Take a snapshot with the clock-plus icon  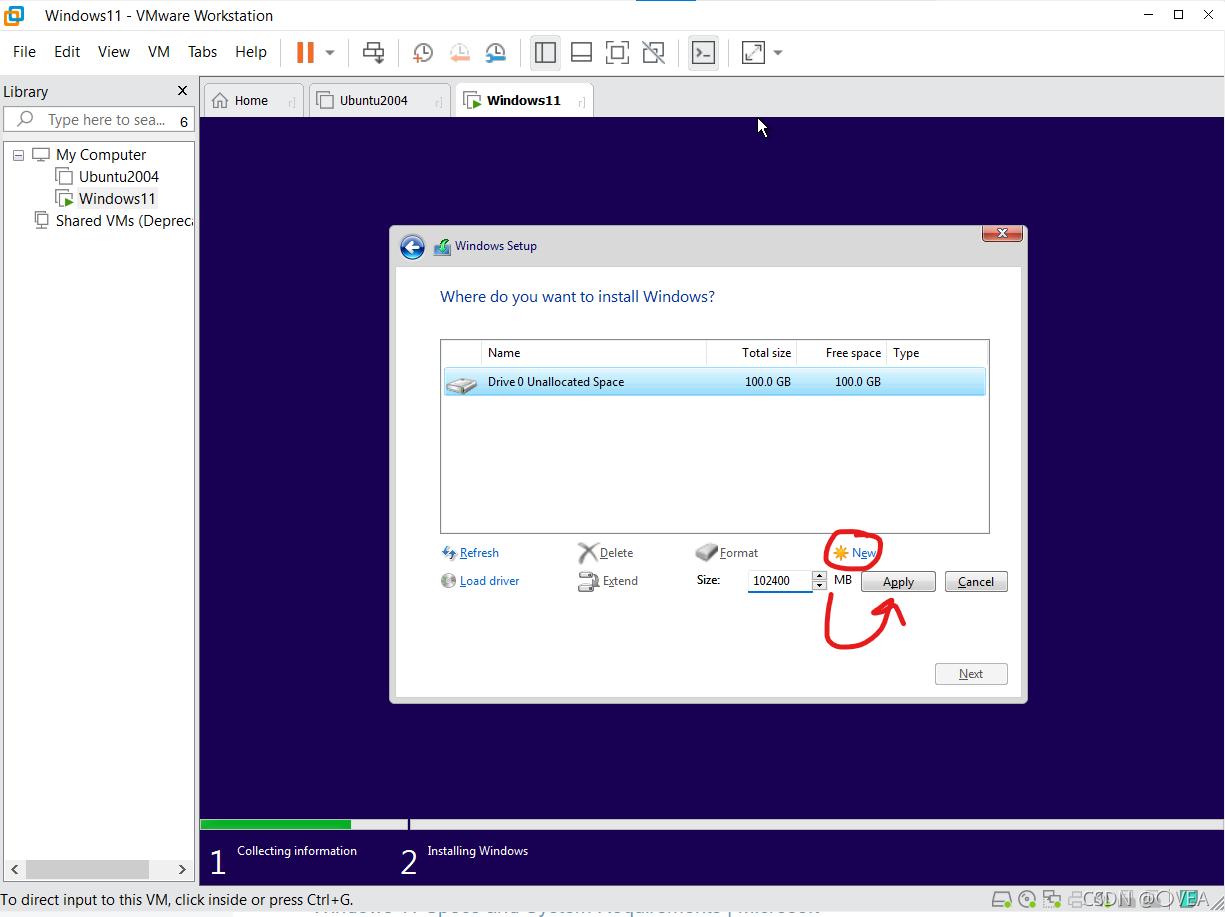423,52
